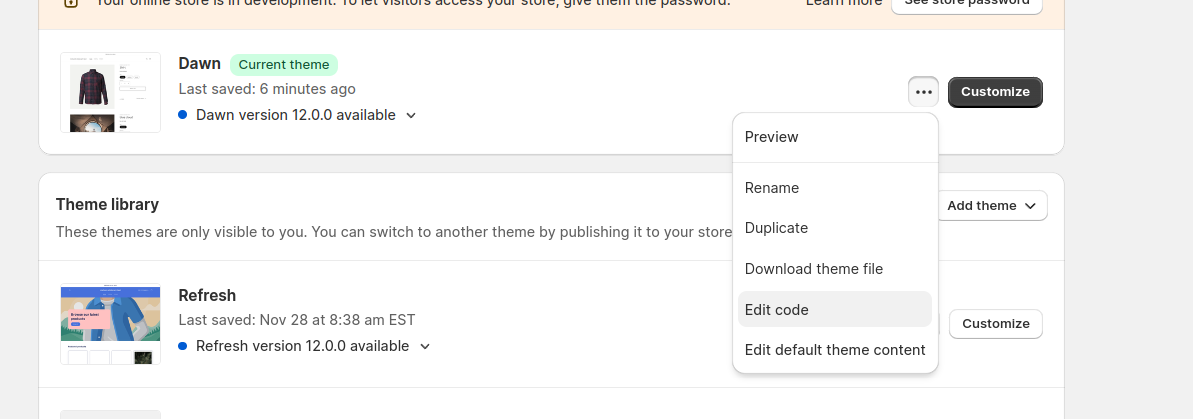Open the Refresh theme preview thumbnail
This screenshot has height=419, width=1193.
pos(110,324)
